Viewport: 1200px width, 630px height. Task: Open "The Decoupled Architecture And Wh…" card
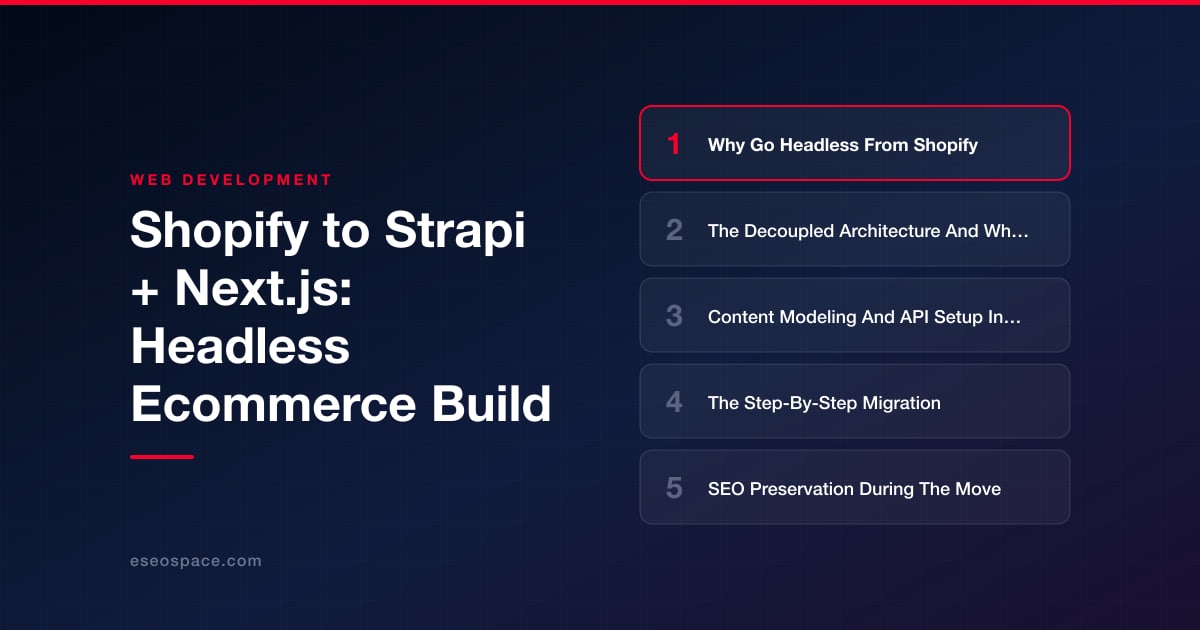(855, 229)
